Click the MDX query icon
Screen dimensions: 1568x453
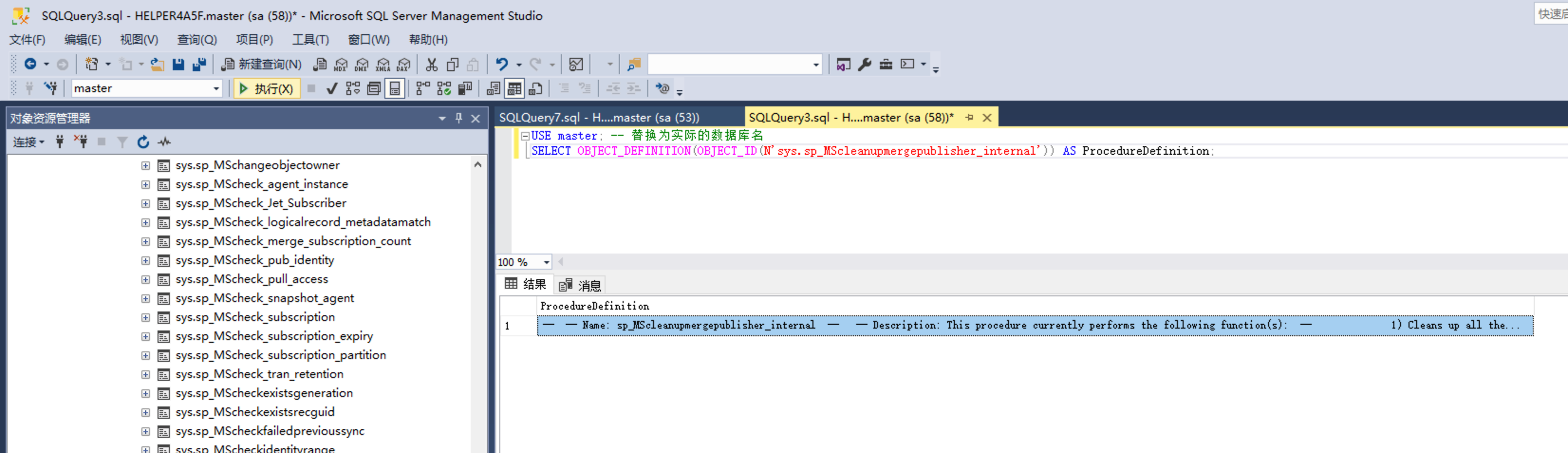point(341,65)
